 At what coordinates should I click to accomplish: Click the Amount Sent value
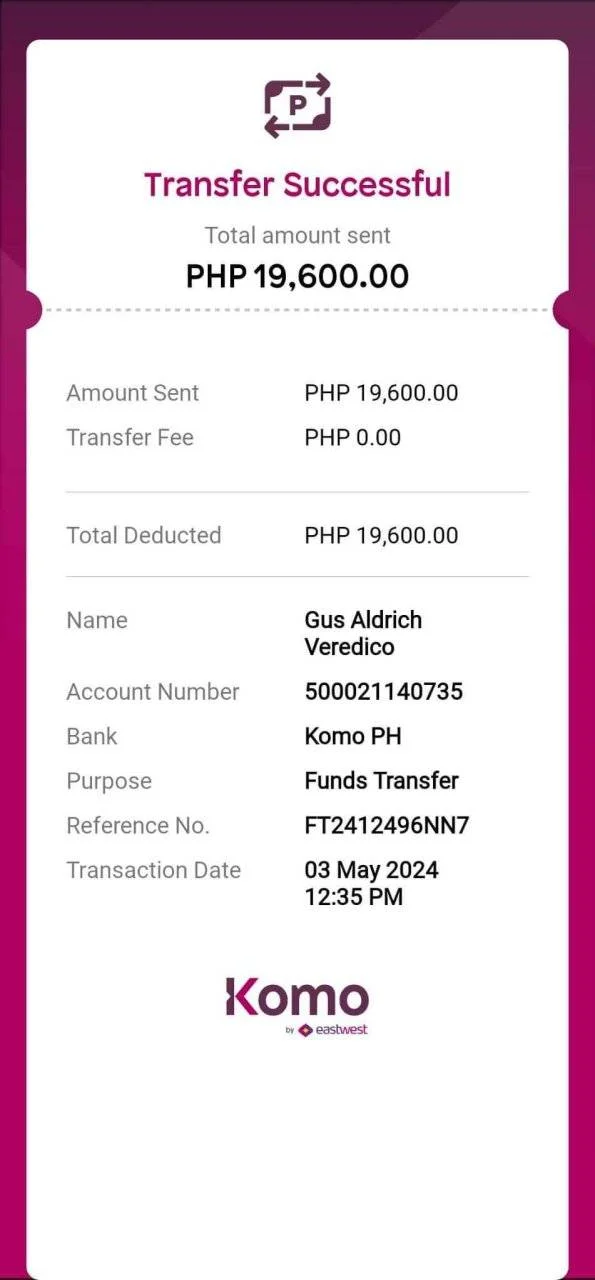click(x=381, y=393)
